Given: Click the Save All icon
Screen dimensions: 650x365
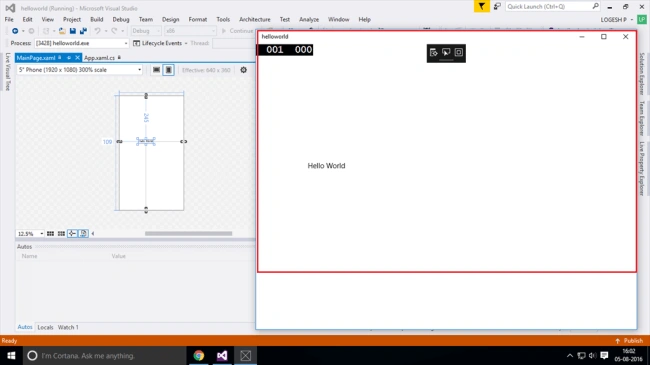Looking at the screenshot, I should (83, 31).
